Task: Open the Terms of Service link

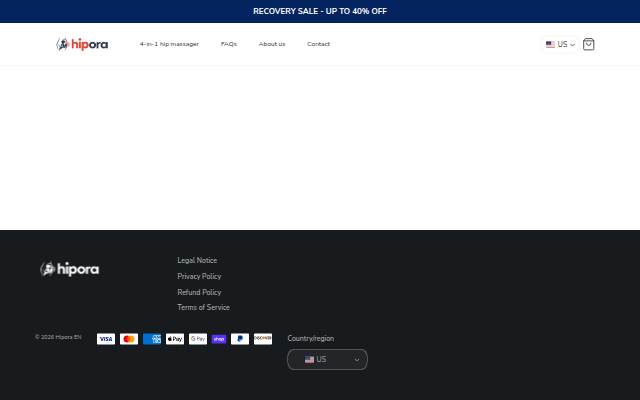Action: point(203,307)
